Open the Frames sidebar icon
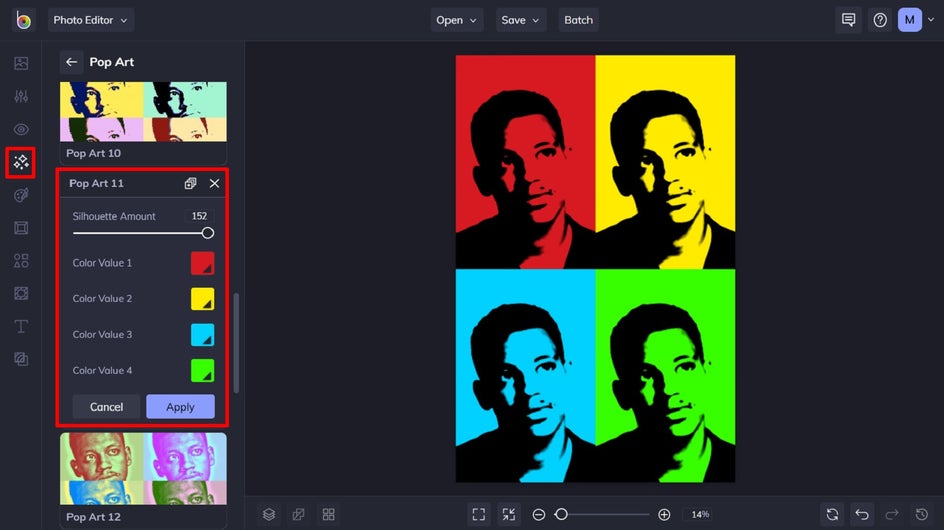The height and width of the screenshot is (530, 944). [x=21, y=228]
